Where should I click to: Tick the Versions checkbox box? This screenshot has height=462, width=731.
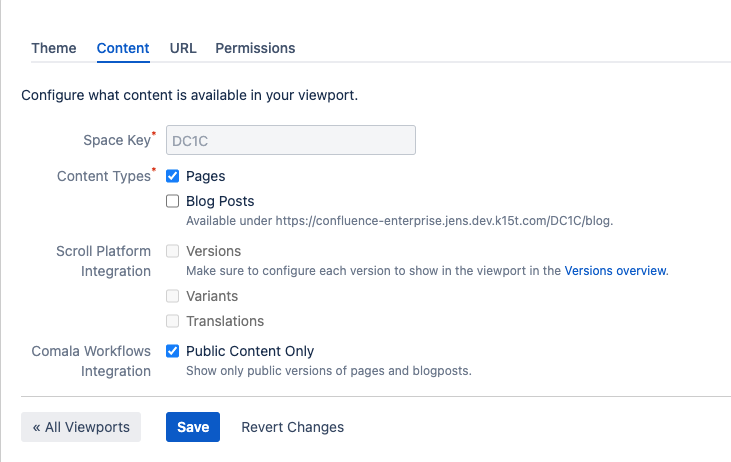point(173,251)
